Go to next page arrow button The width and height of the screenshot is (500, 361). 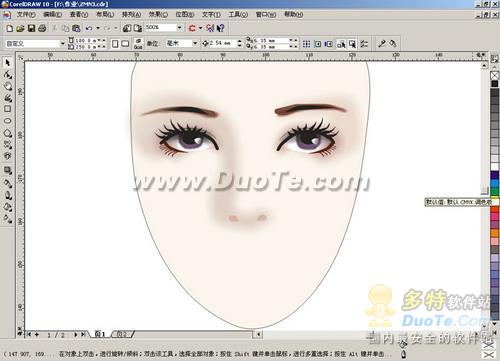(x=75, y=334)
